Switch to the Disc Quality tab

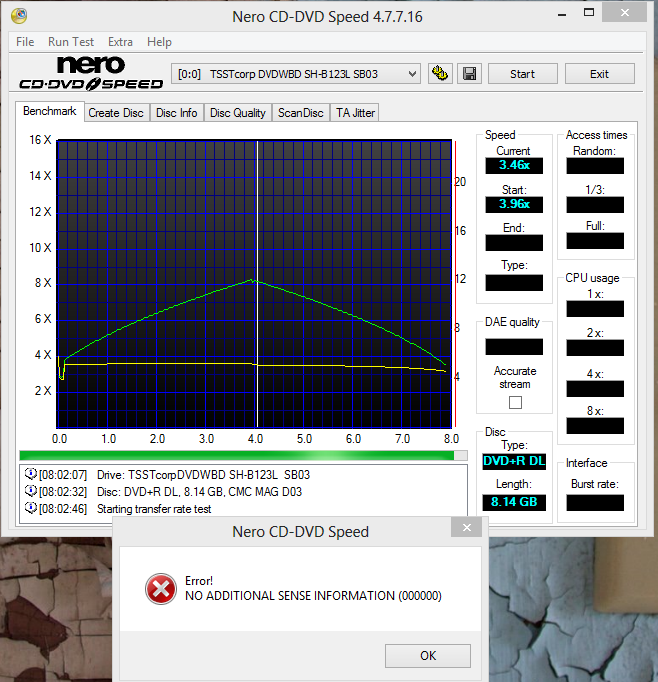pos(238,113)
